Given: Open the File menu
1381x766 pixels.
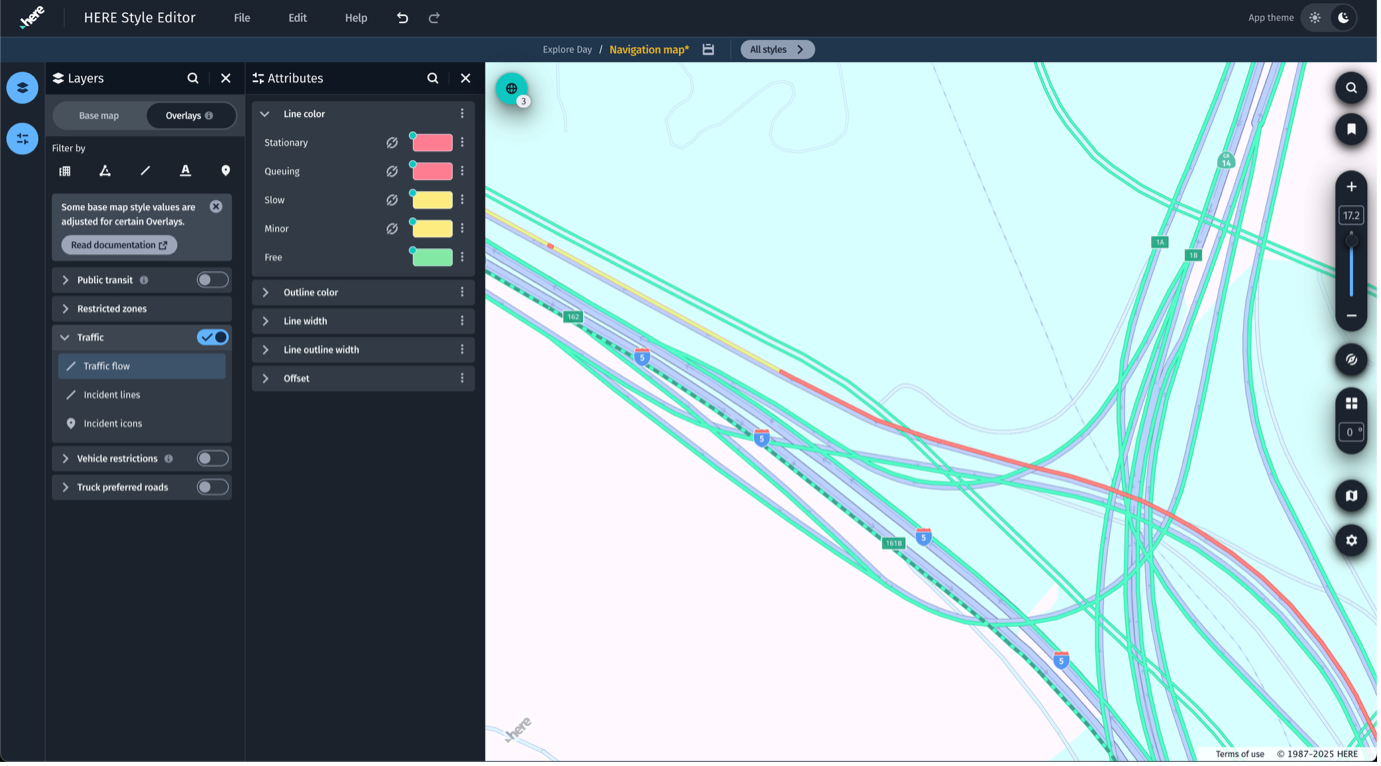Looking at the screenshot, I should pyautogui.click(x=243, y=18).
